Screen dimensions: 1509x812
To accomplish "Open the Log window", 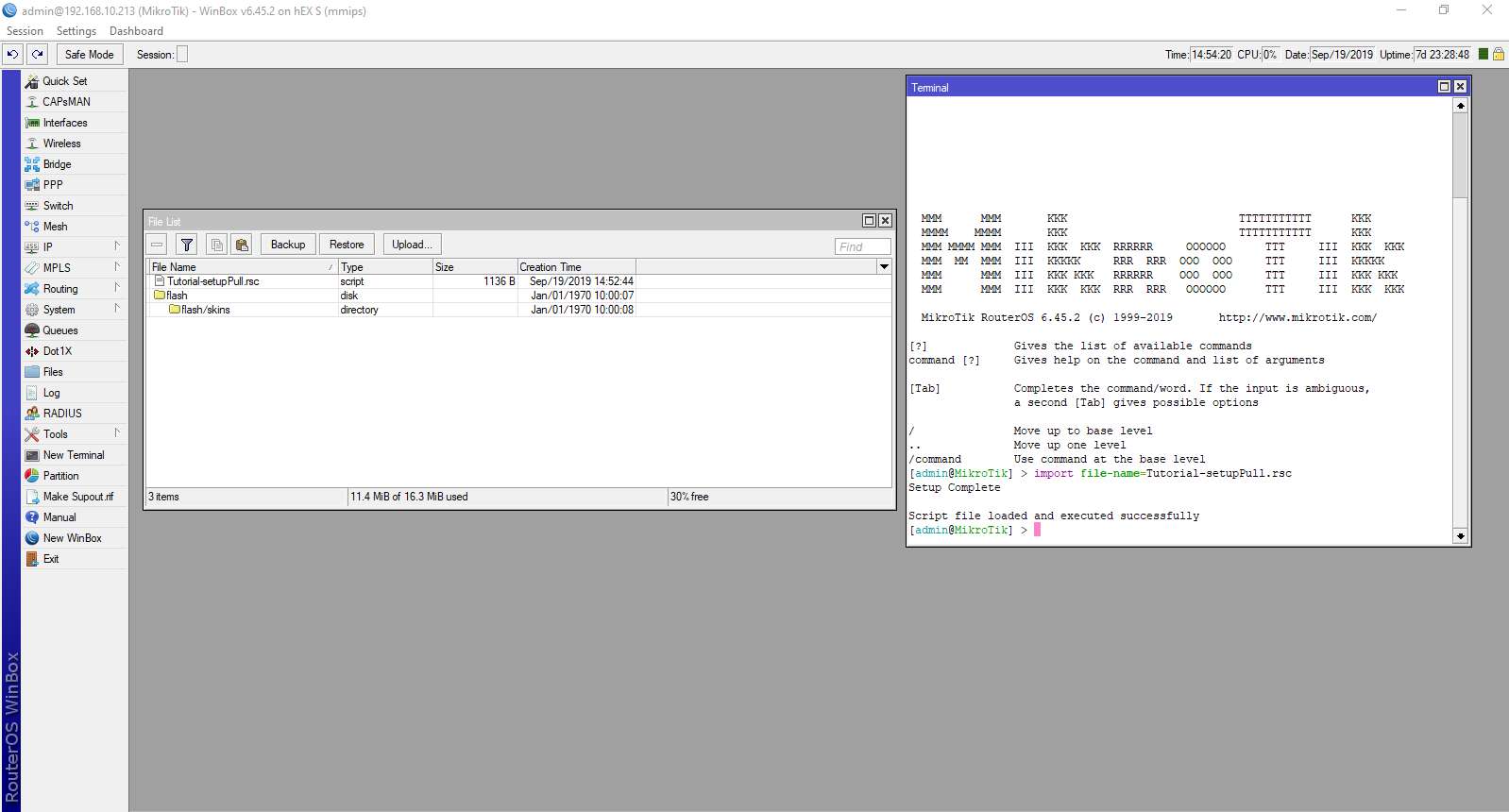I will [x=74, y=393].
